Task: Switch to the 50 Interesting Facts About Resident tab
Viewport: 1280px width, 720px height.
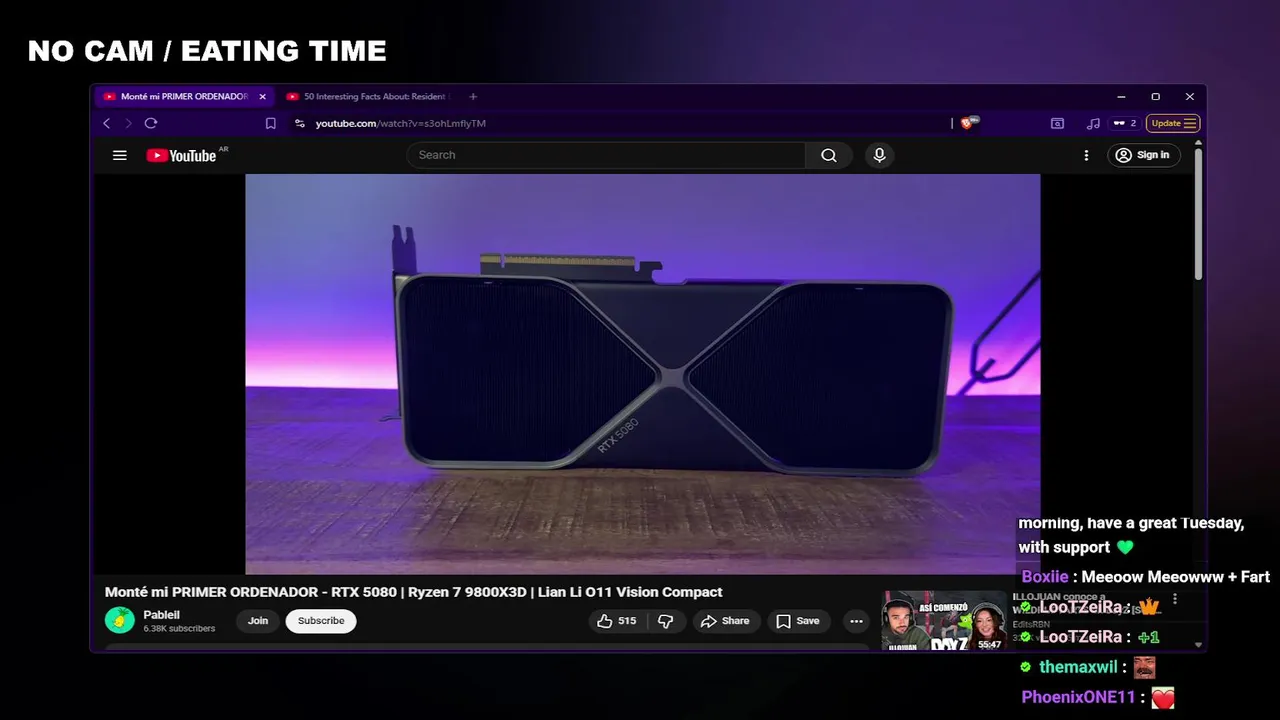Action: (x=368, y=97)
